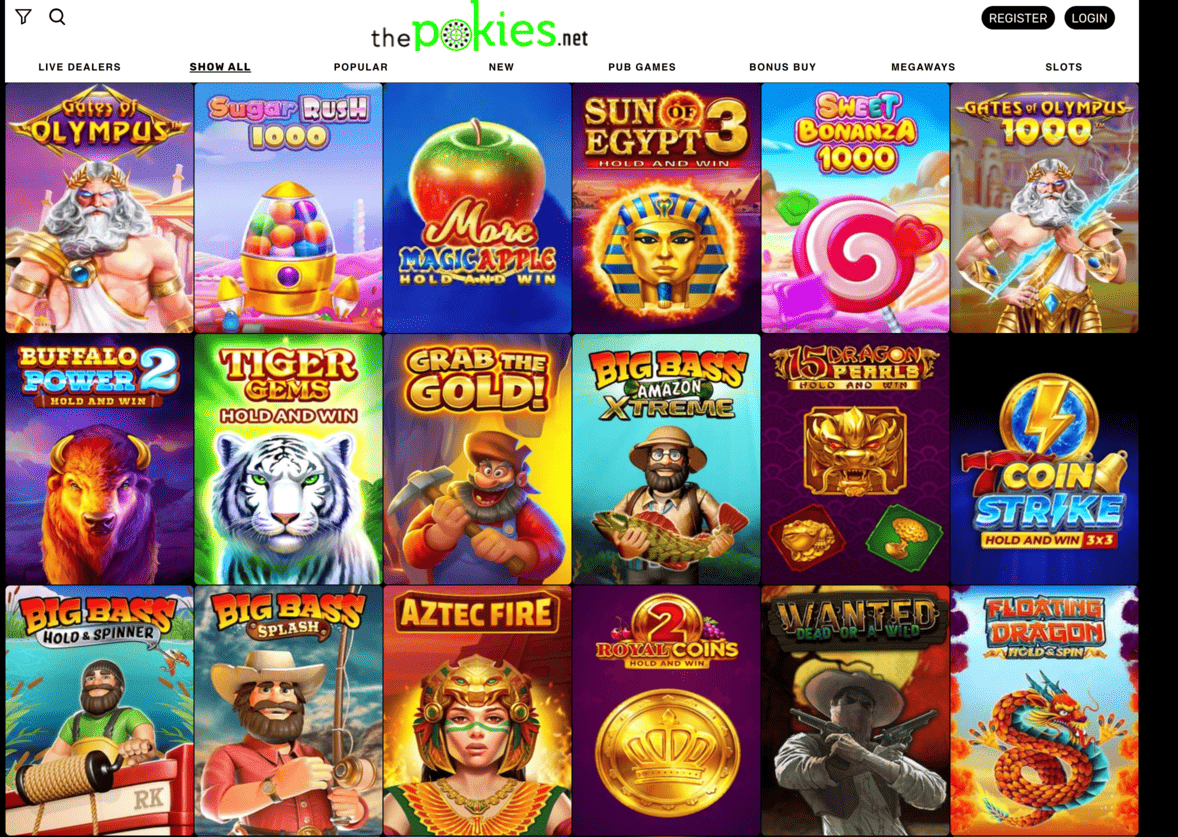Open the Register button

1017,18
